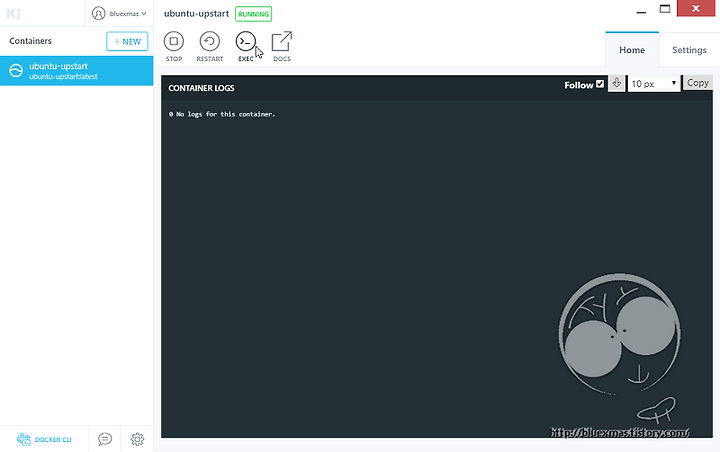Copy the container logs
This screenshot has height=452, width=720.
698,83
